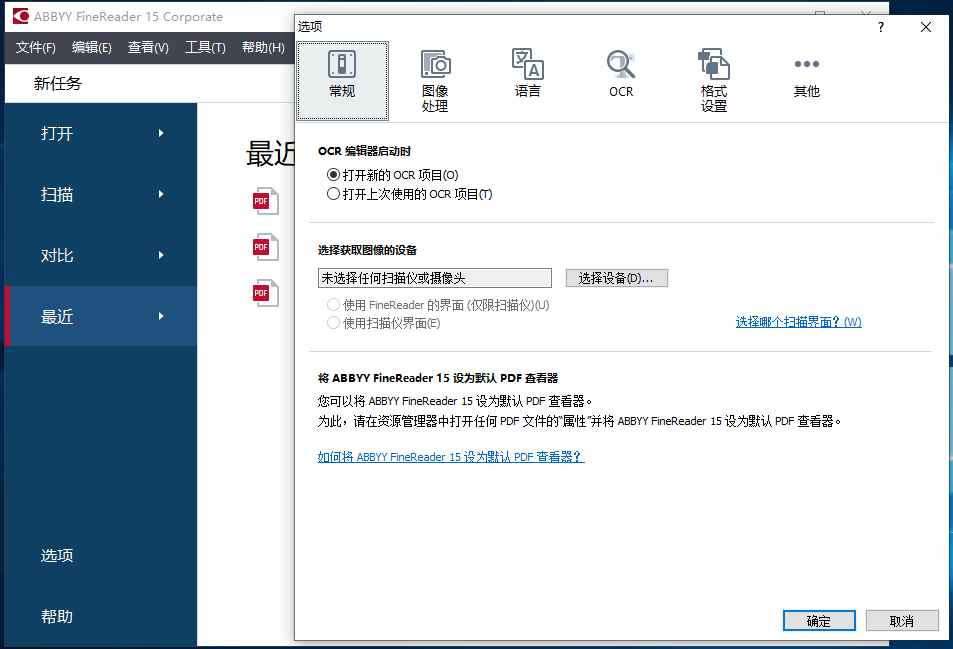Open the 语言 settings panel
Viewport: 953px width, 649px height.
(x=527, y=70)
